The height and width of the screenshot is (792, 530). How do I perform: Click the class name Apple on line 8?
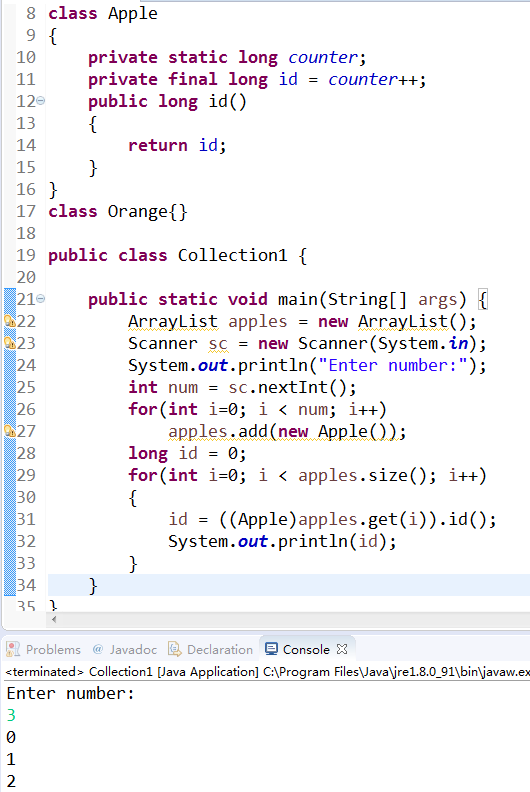click(x=133, y=14)
